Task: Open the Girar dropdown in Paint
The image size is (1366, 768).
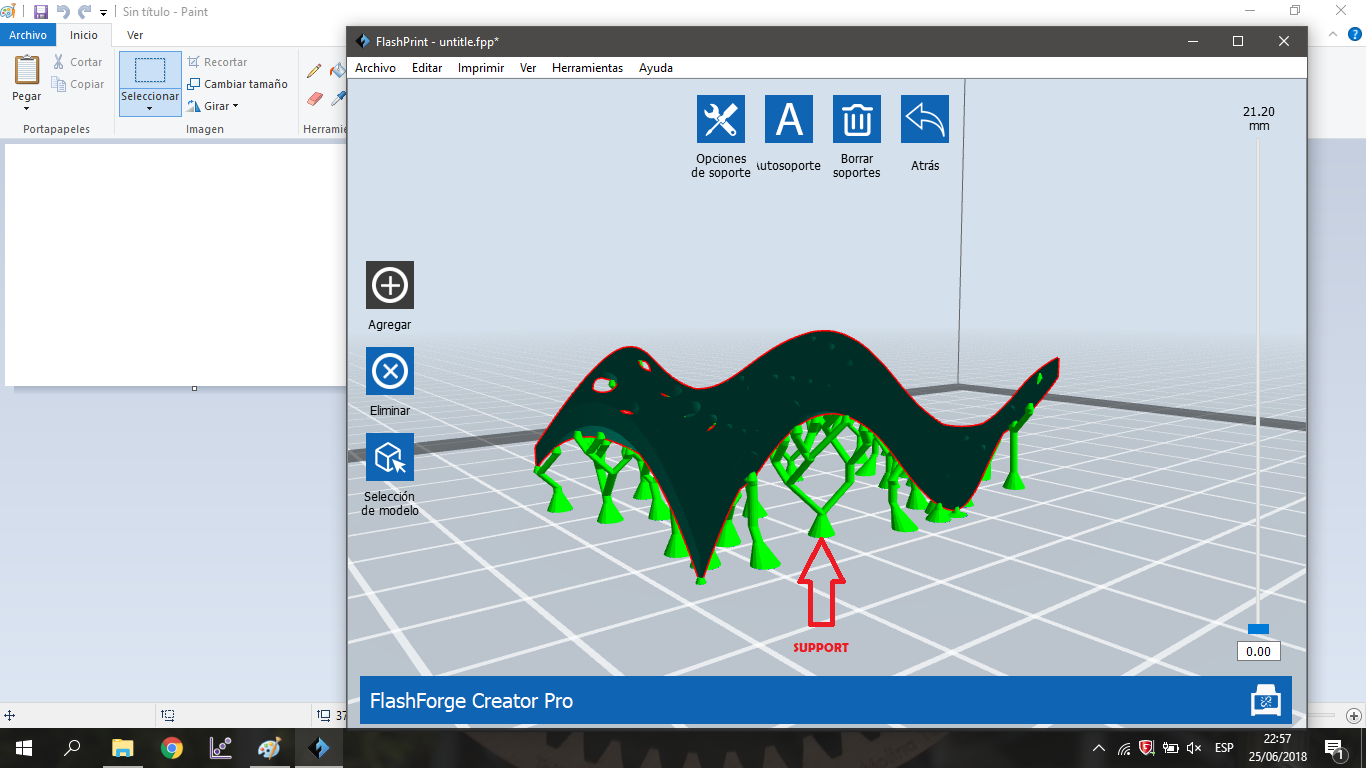Action: tap(213, 106)
